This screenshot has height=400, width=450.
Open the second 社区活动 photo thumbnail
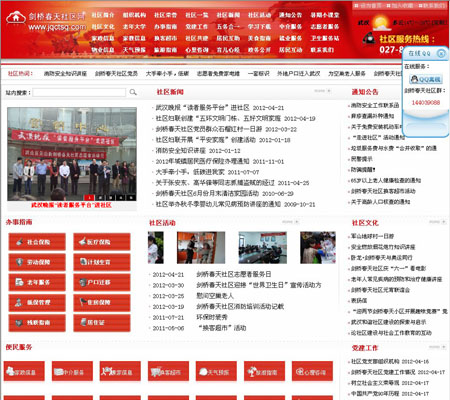click(x=201, y=248)
